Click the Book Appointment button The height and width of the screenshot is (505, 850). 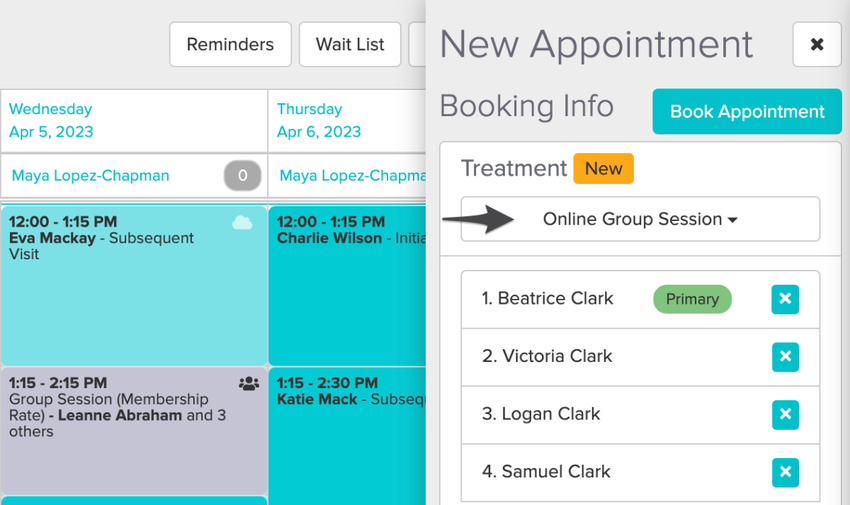[747, 112]
